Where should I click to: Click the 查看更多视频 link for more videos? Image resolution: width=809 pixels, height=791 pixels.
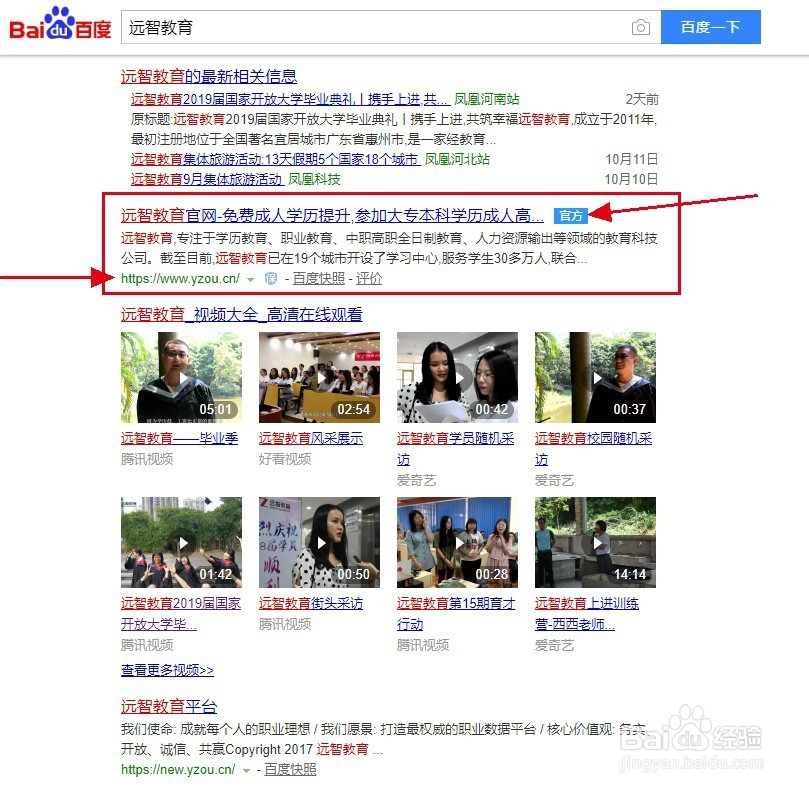(x=166, y=670)
